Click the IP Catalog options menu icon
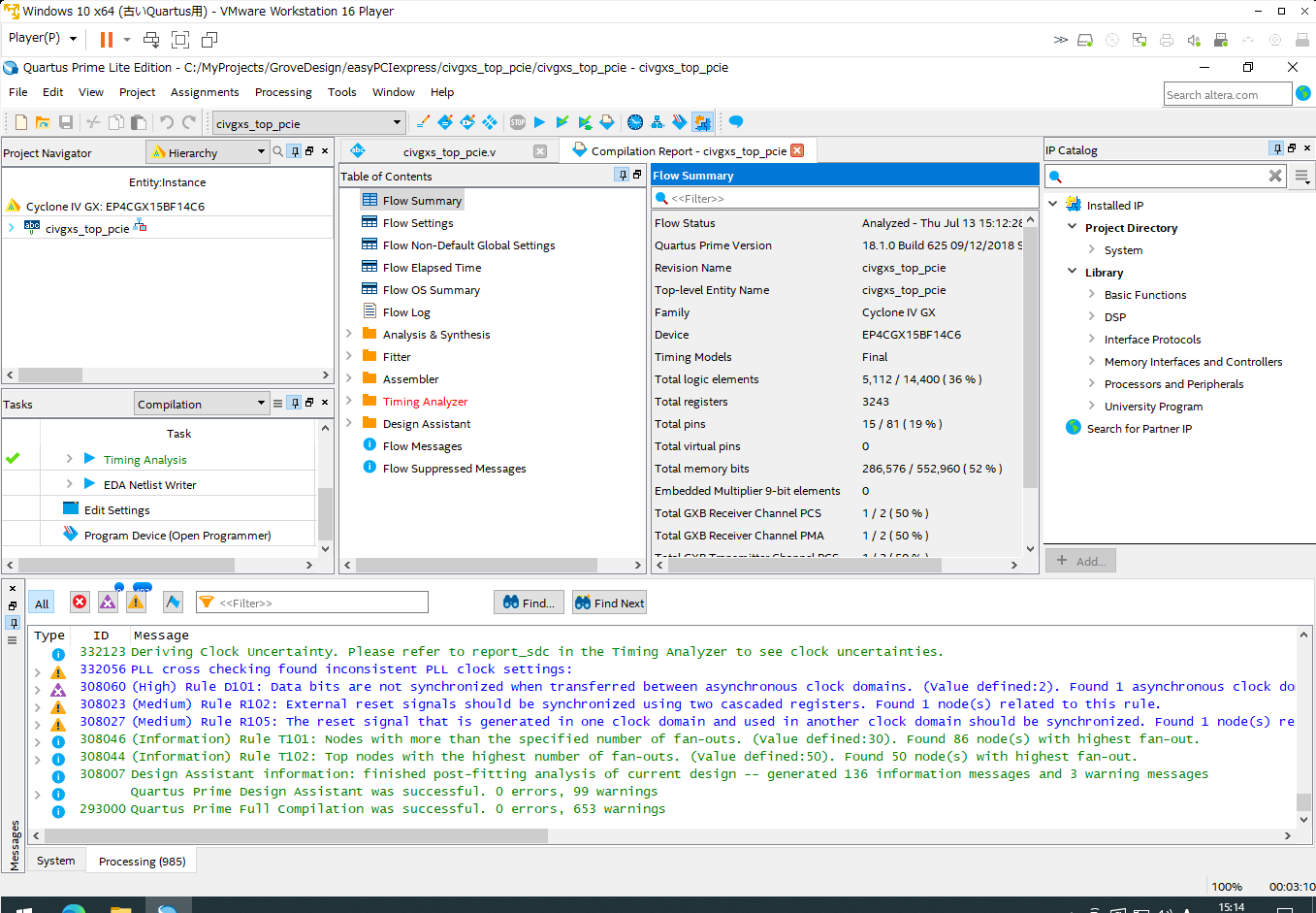The width and height of the screenshot is (1316, 913). [1302, 177]
